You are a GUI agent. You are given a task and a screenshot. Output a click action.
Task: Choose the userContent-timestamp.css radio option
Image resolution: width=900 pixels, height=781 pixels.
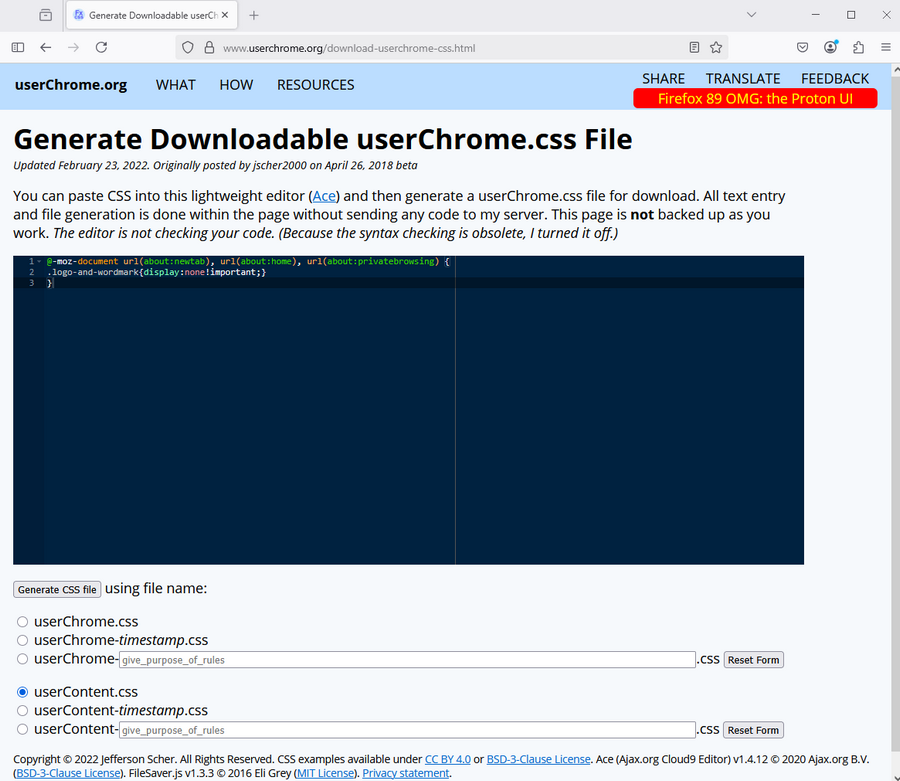pyautogui.click(x=22, y=711)
